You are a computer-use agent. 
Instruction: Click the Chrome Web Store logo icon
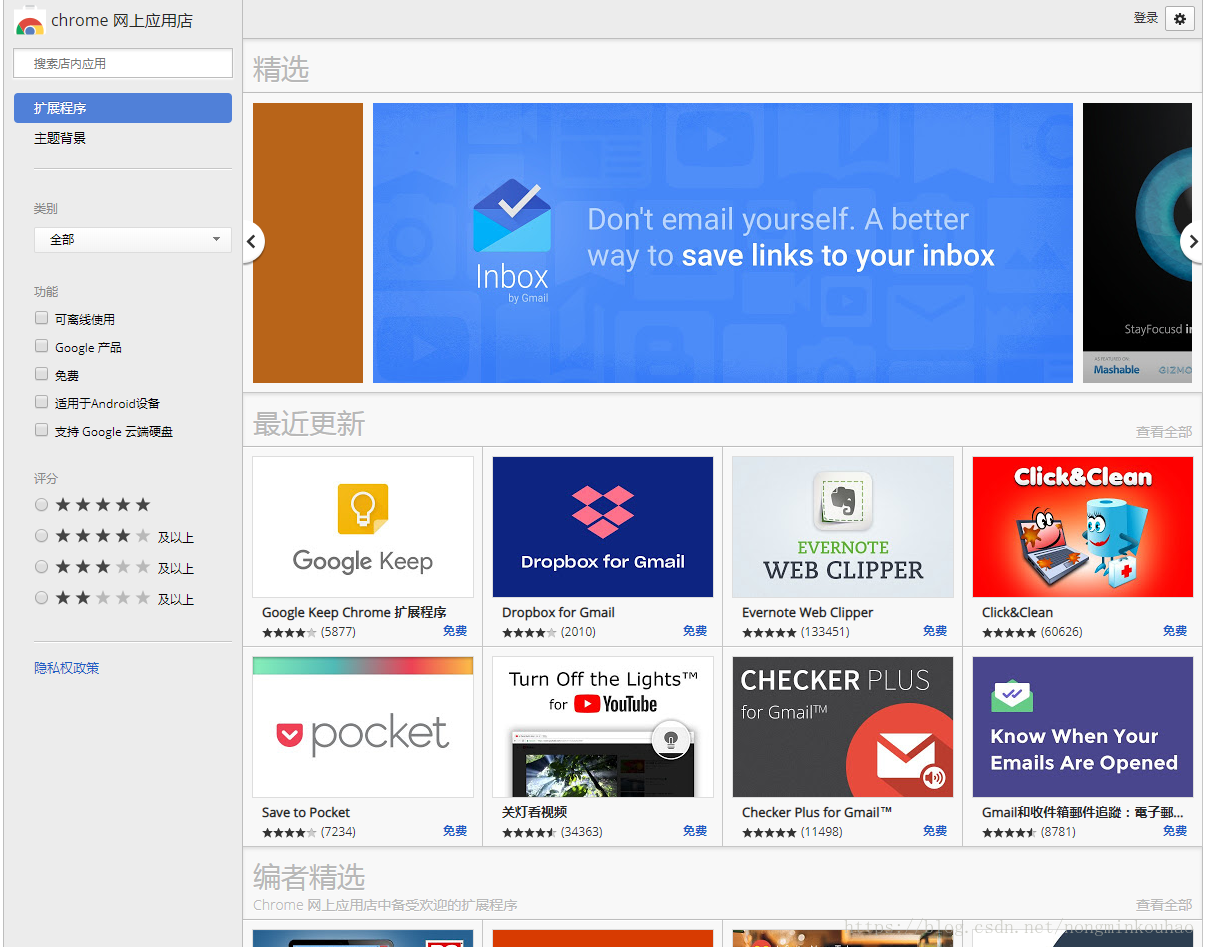30,22
